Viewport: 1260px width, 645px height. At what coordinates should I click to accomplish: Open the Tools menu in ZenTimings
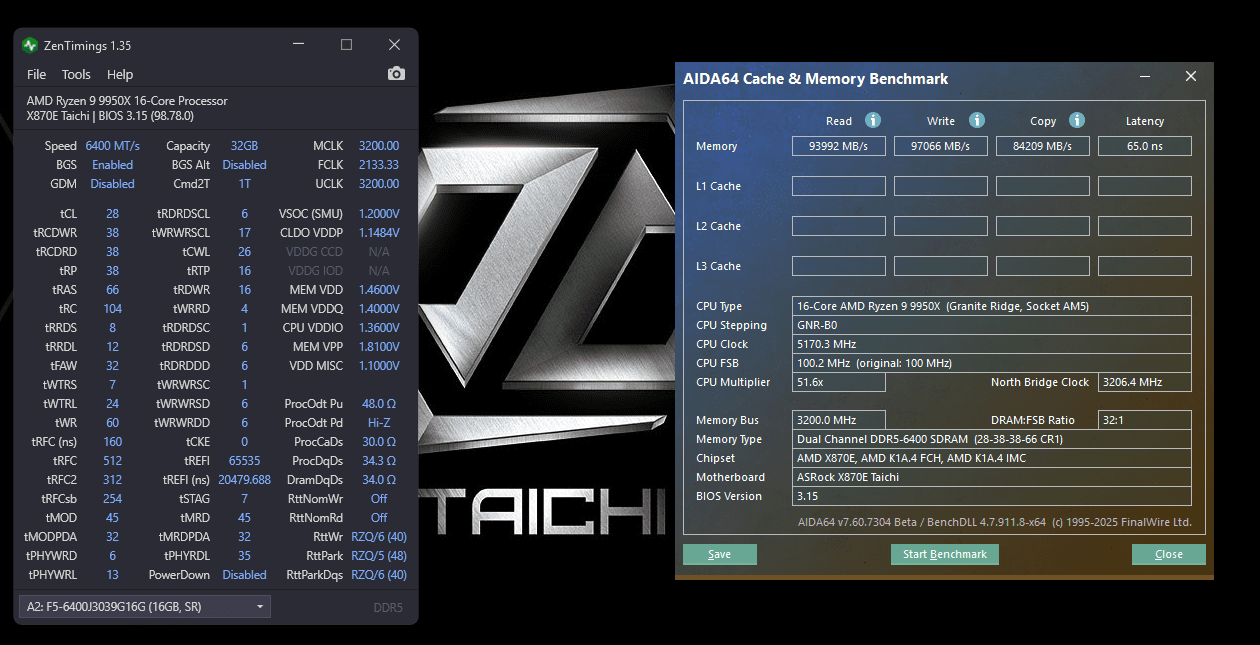76,74
